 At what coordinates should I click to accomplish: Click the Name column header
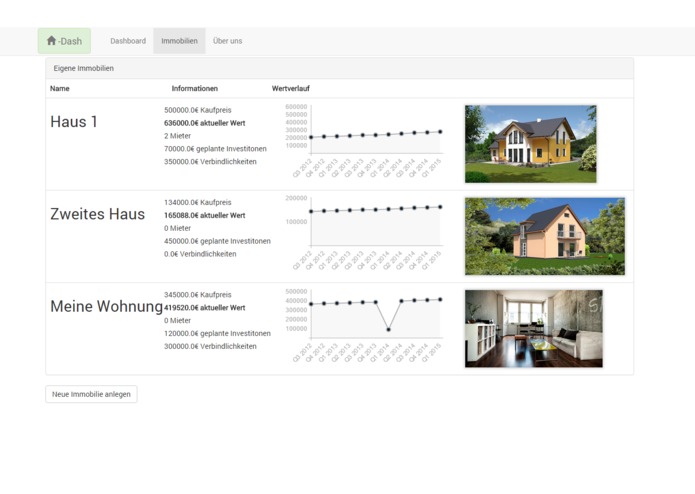60,89
